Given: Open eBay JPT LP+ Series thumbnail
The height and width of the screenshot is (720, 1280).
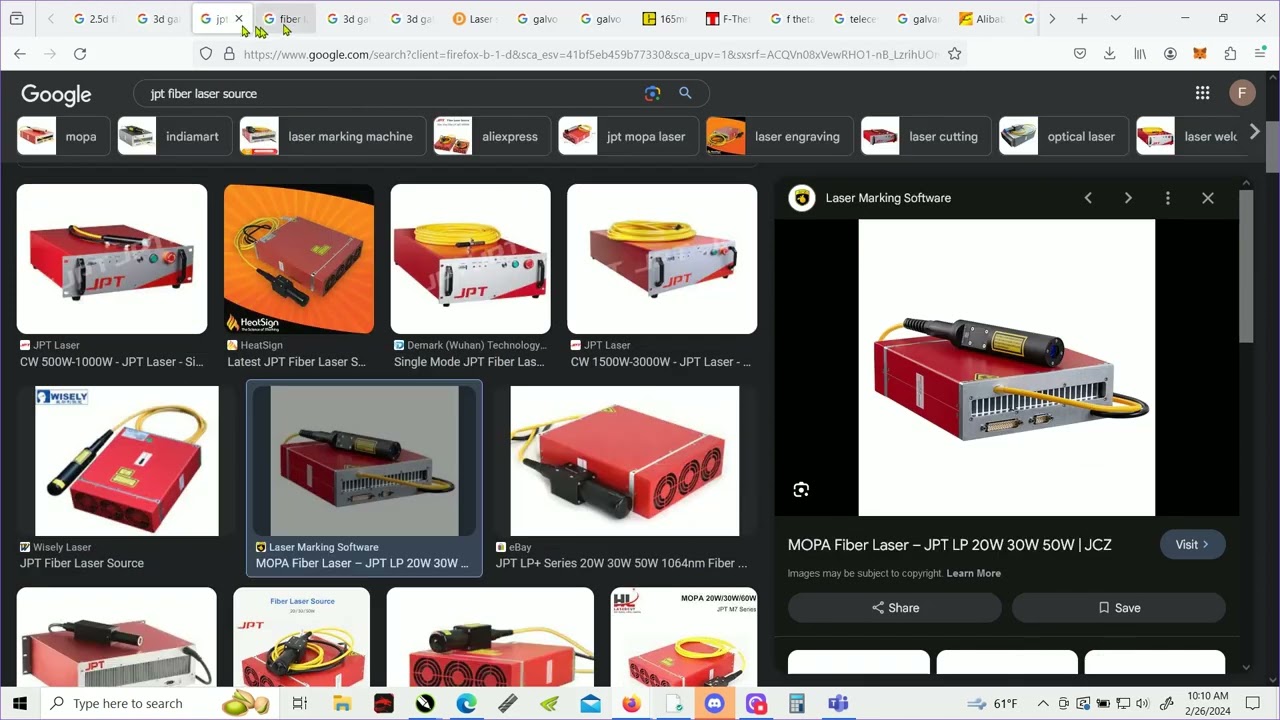Looking at the screenshot, I should (625, 461).
